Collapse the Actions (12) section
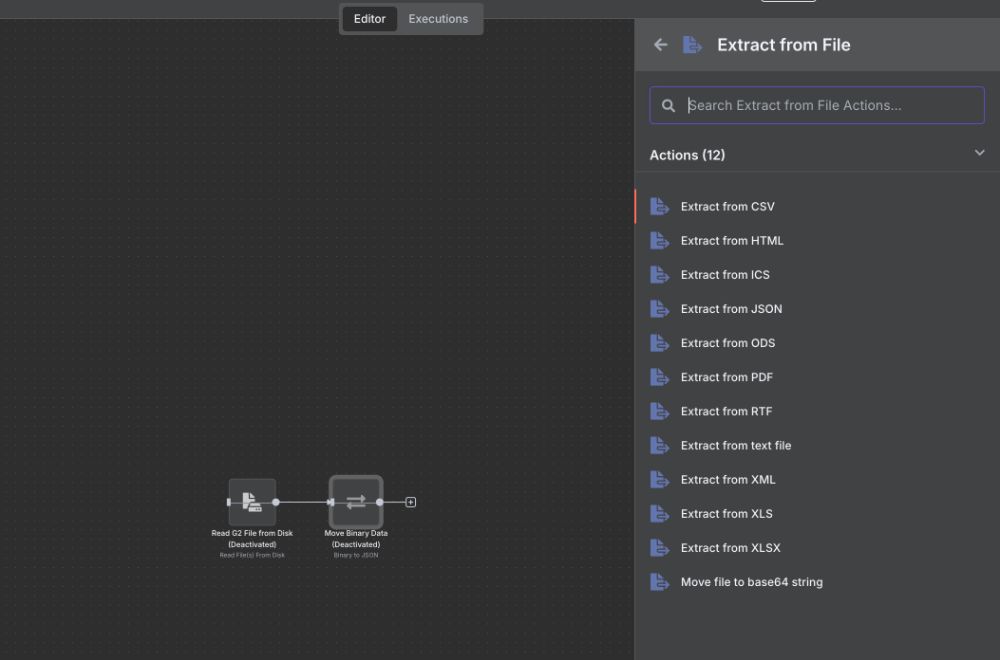Screen dimensions: 1000x660 coord(979,153)
